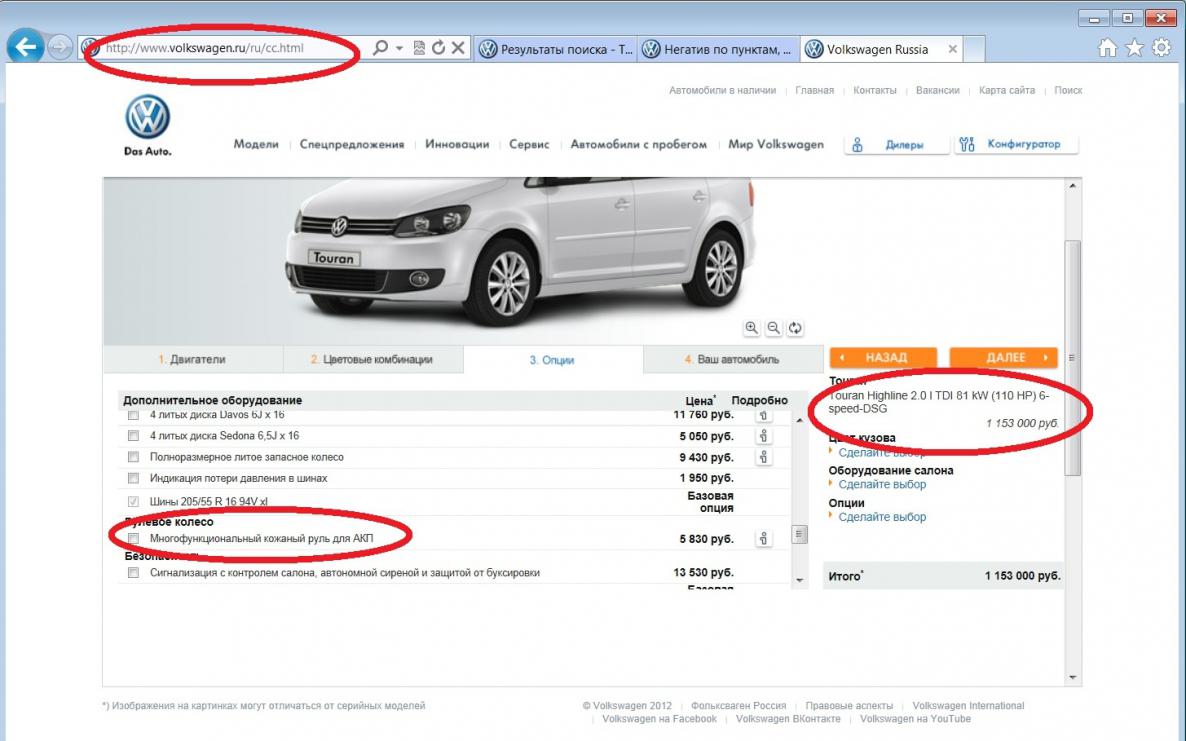Click the Шины 205/55 R 16 checkbox
The width and height of the screenshot is (1186, 741).
point(134,501)
